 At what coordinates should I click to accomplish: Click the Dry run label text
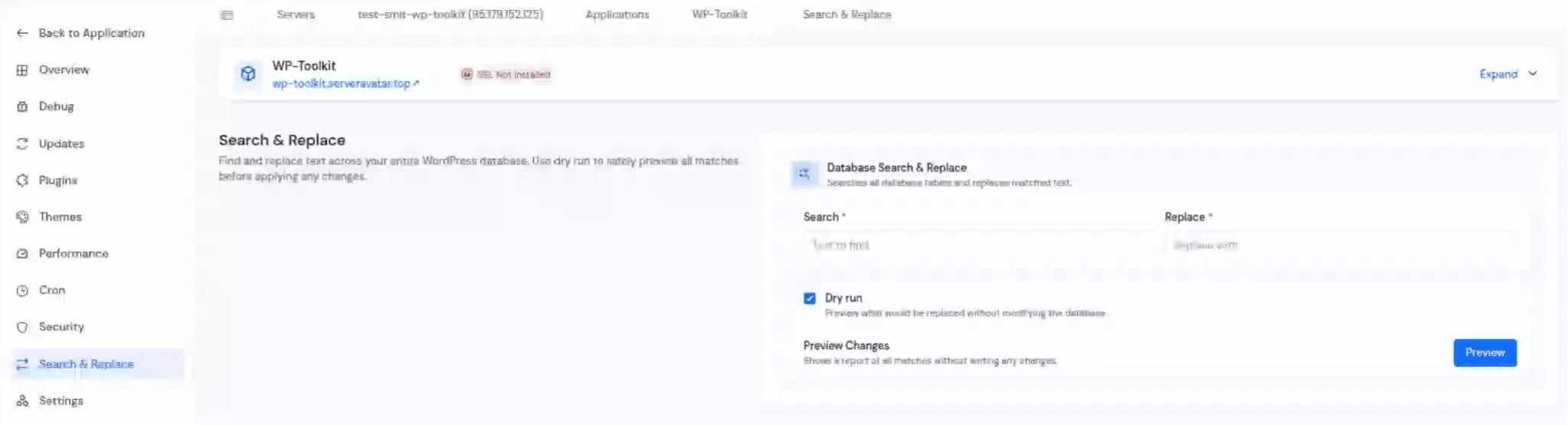[x=843, y=298]
